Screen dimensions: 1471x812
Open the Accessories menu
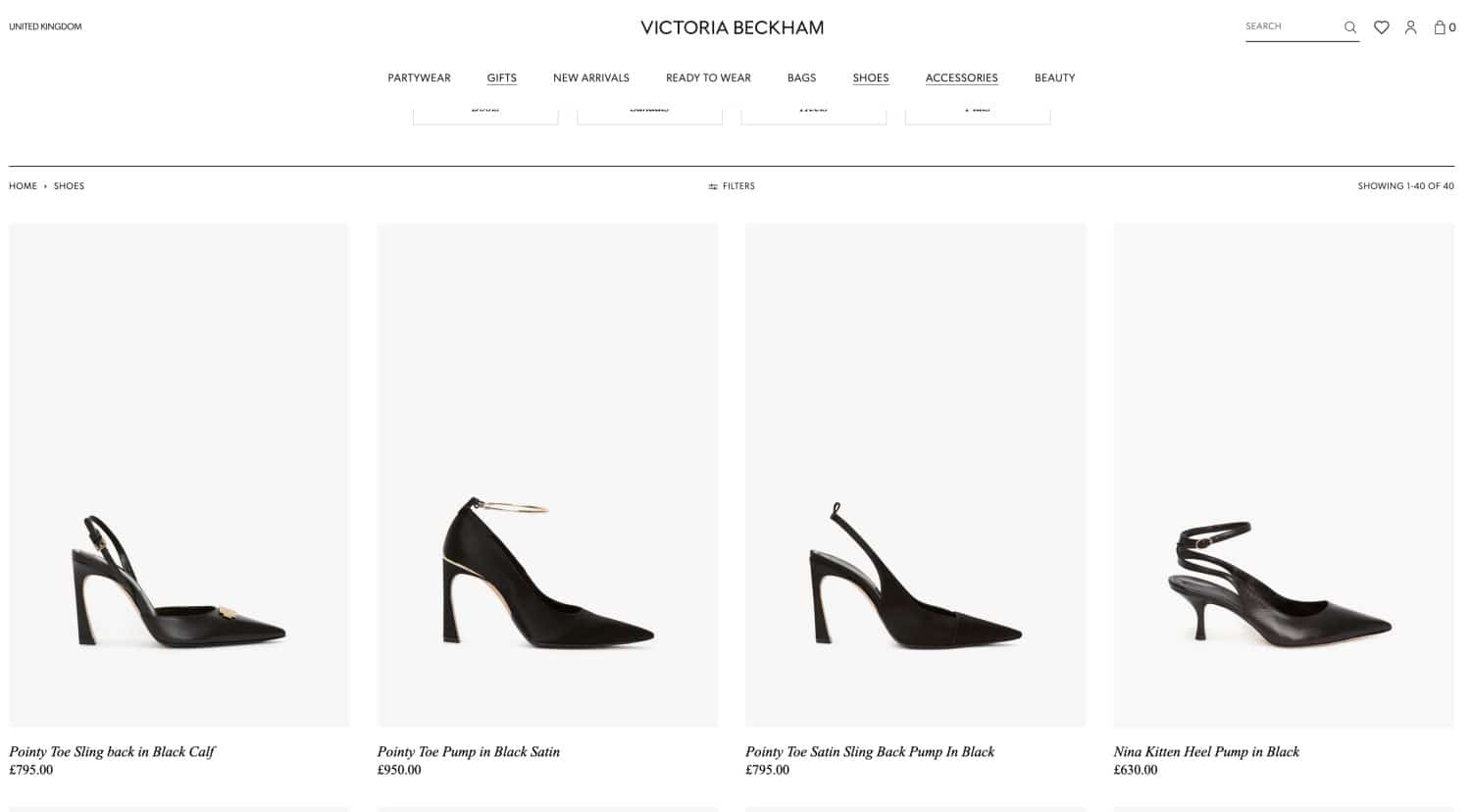(x=961, y=77)
